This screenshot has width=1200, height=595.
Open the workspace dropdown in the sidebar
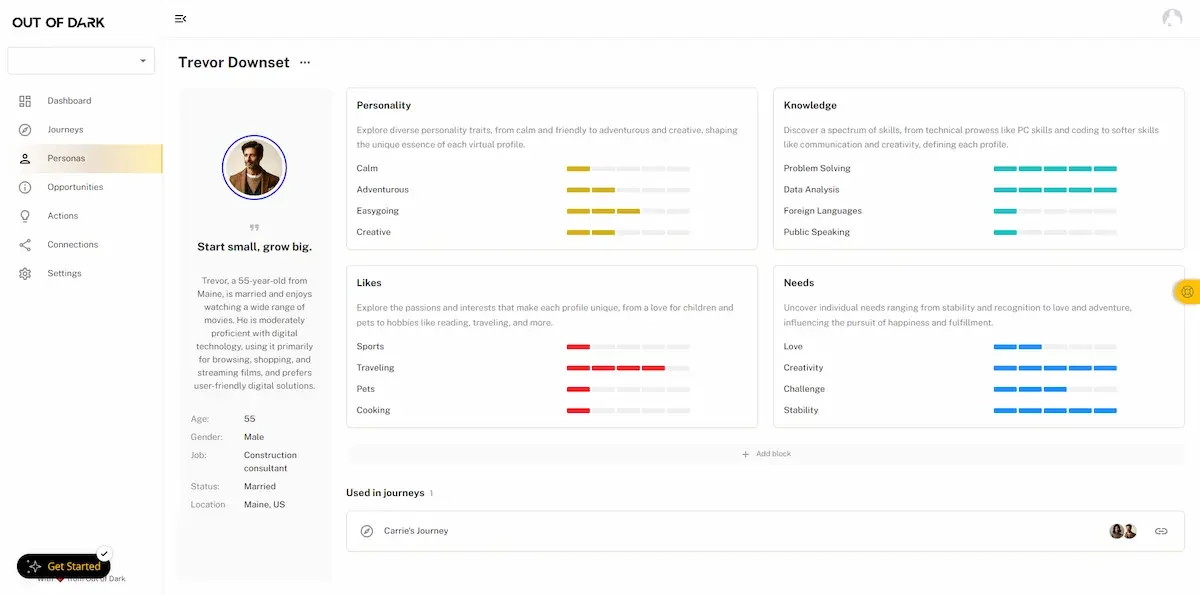(81, 61)
